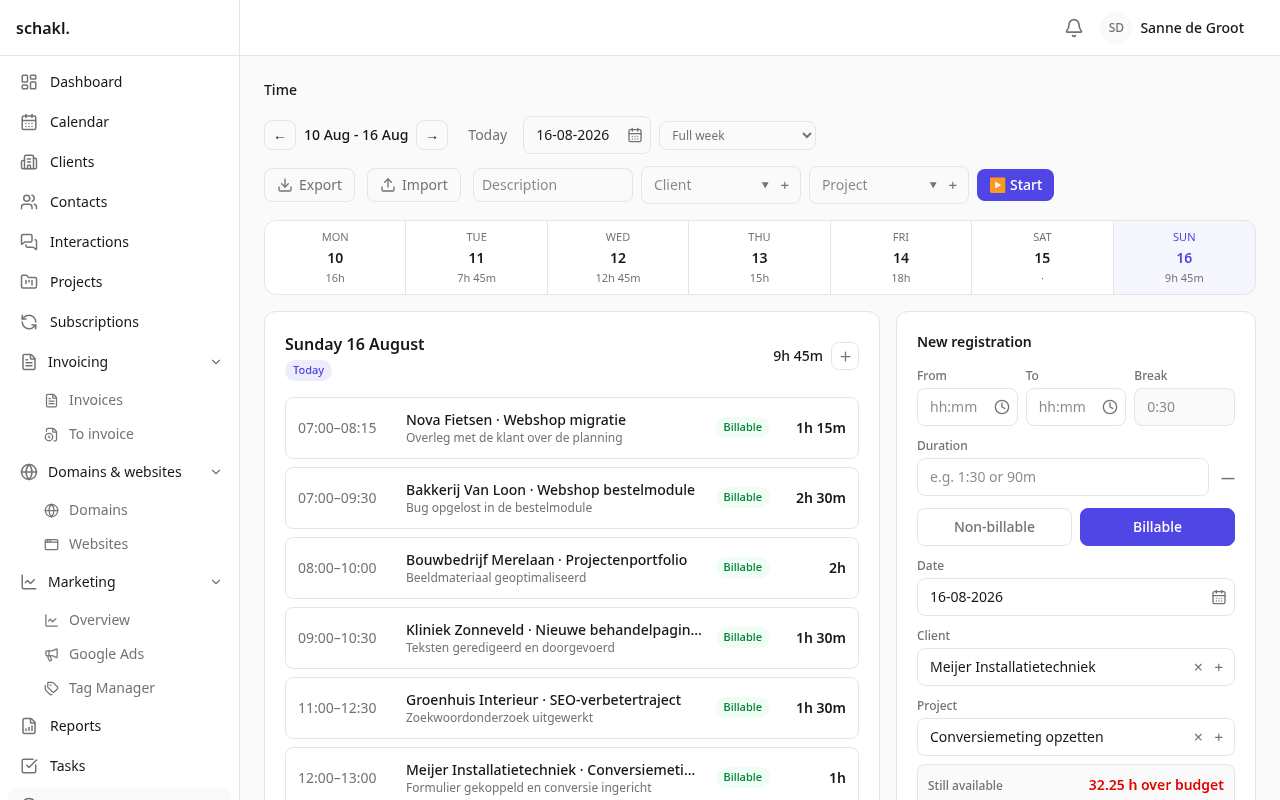1280x800 pixels.
Task: Click the Invoices document icon
Action: [51, 400]
